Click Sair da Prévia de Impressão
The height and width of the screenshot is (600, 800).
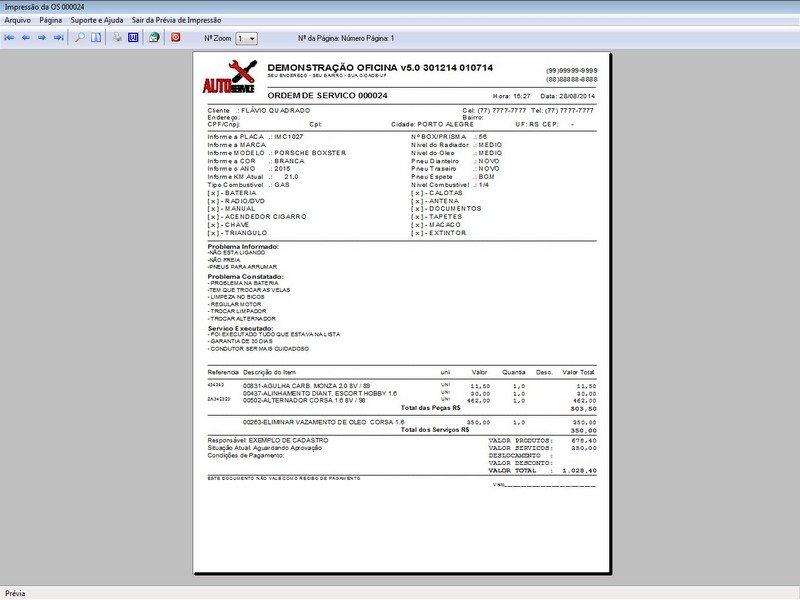pyautogui.click(x=177, y=20)
